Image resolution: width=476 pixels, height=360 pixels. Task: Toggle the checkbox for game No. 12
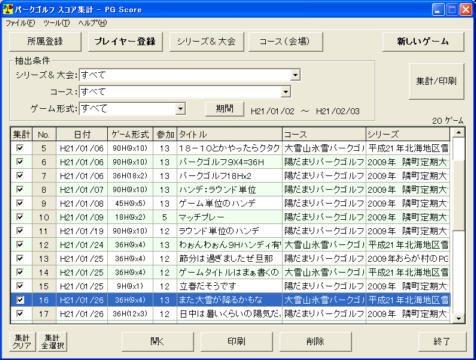[20, 244]
